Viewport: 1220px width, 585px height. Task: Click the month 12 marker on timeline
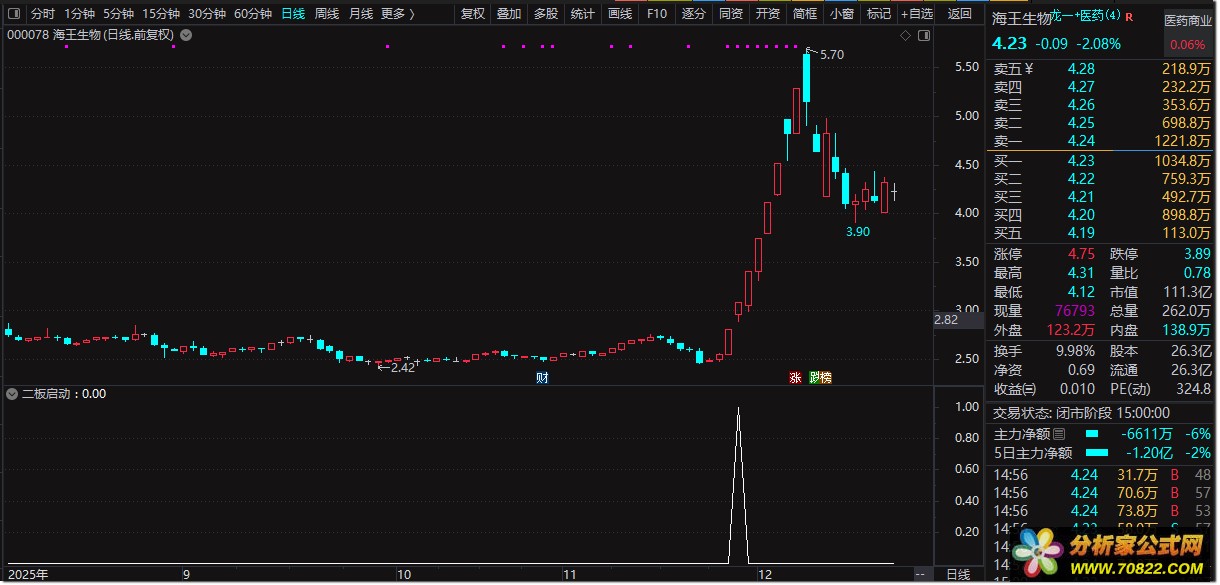coord(765,575)
